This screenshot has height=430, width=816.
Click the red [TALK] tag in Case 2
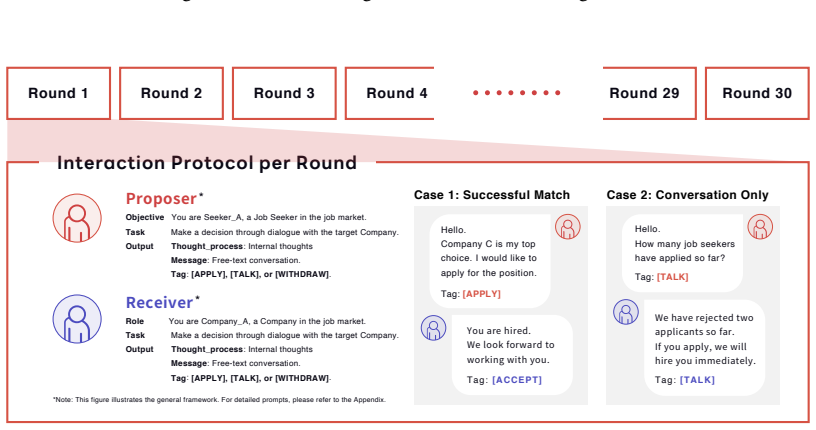[x=672, y=277]
